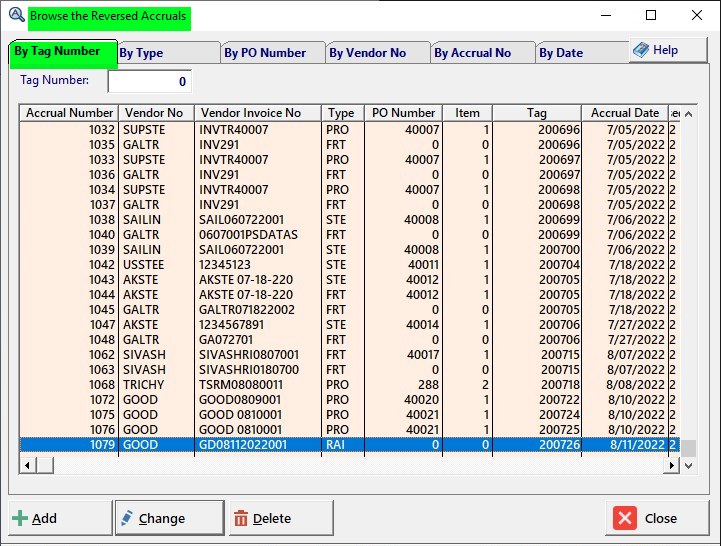The image size is (721, 546).
Task: Click PO number 40017 cell
Action: tap(423, 355)
